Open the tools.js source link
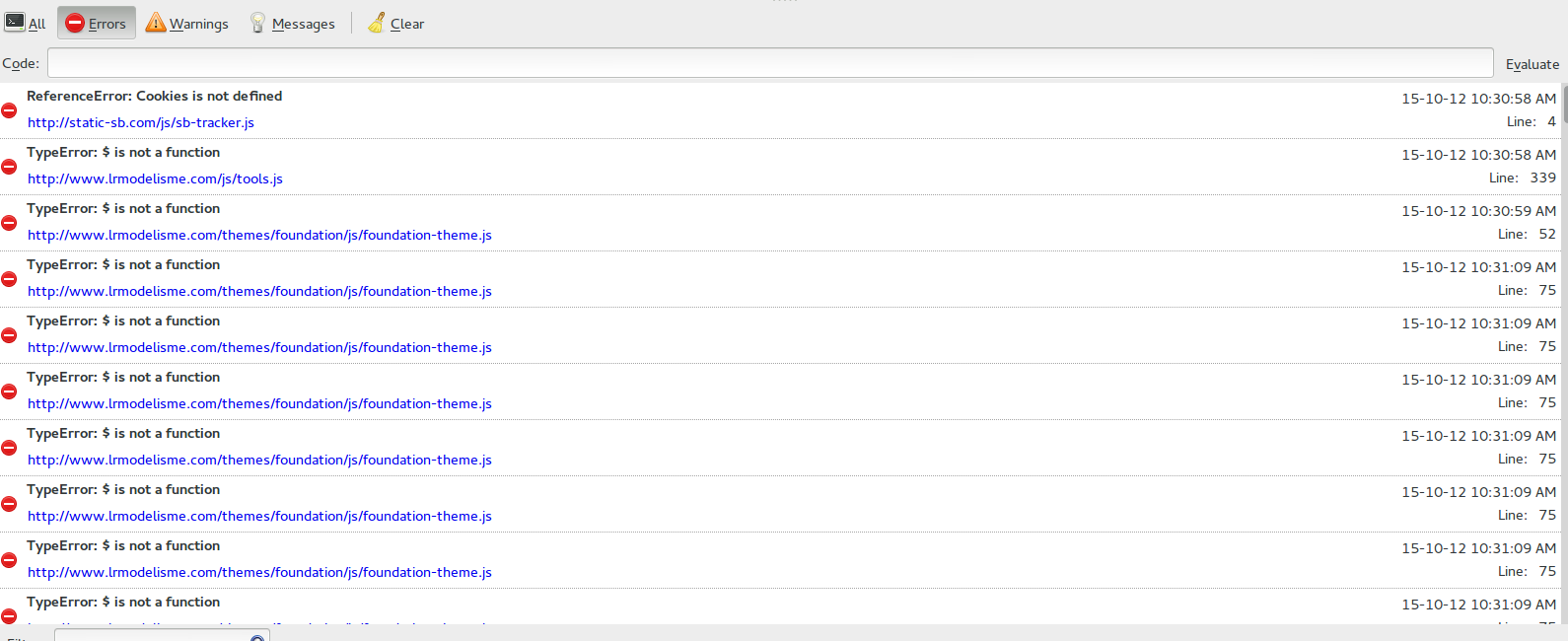This screenshot has width=1568, height=641. point(155,178)
